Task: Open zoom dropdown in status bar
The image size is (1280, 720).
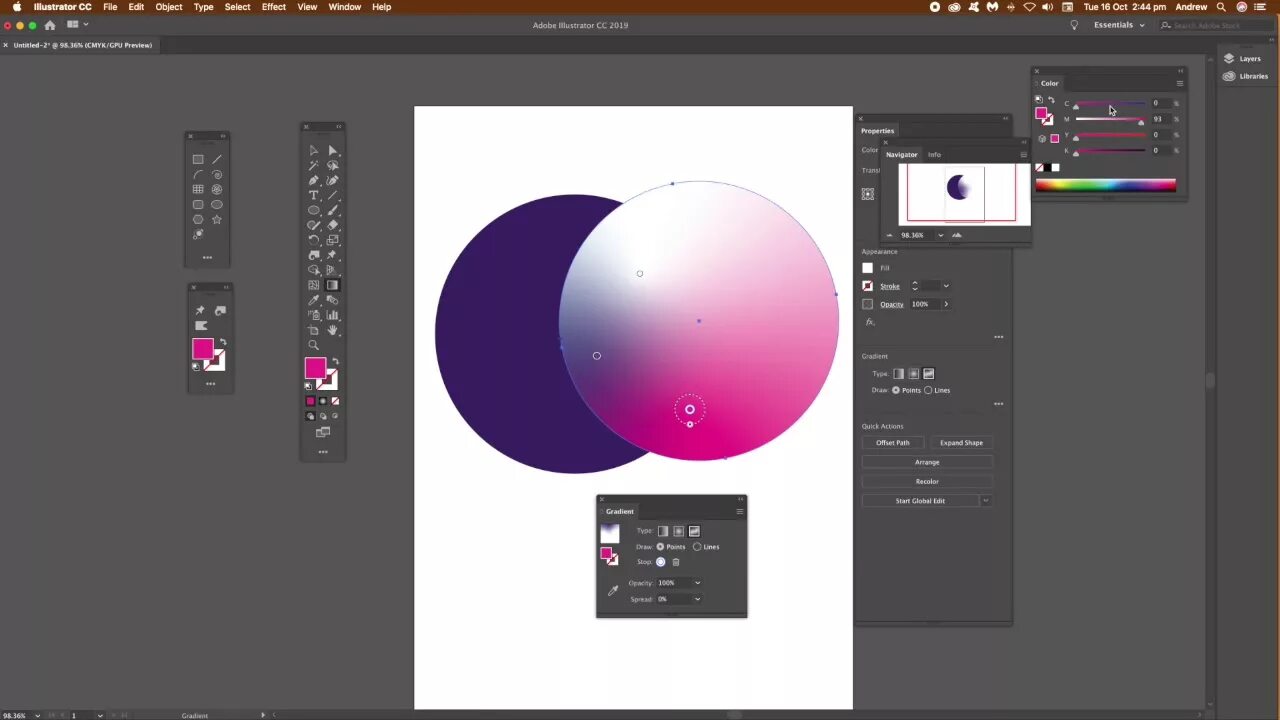Action: [38, 716]
